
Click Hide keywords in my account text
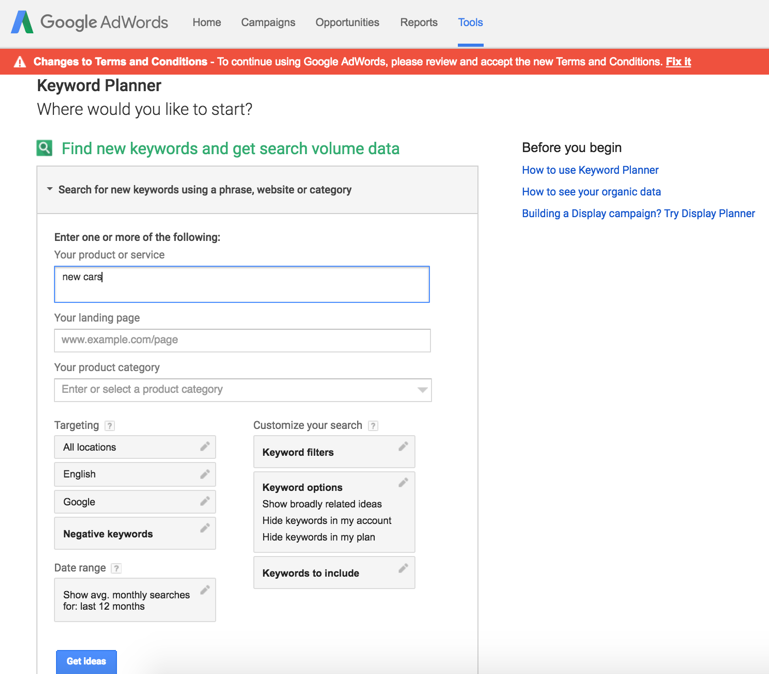(327, 520)
